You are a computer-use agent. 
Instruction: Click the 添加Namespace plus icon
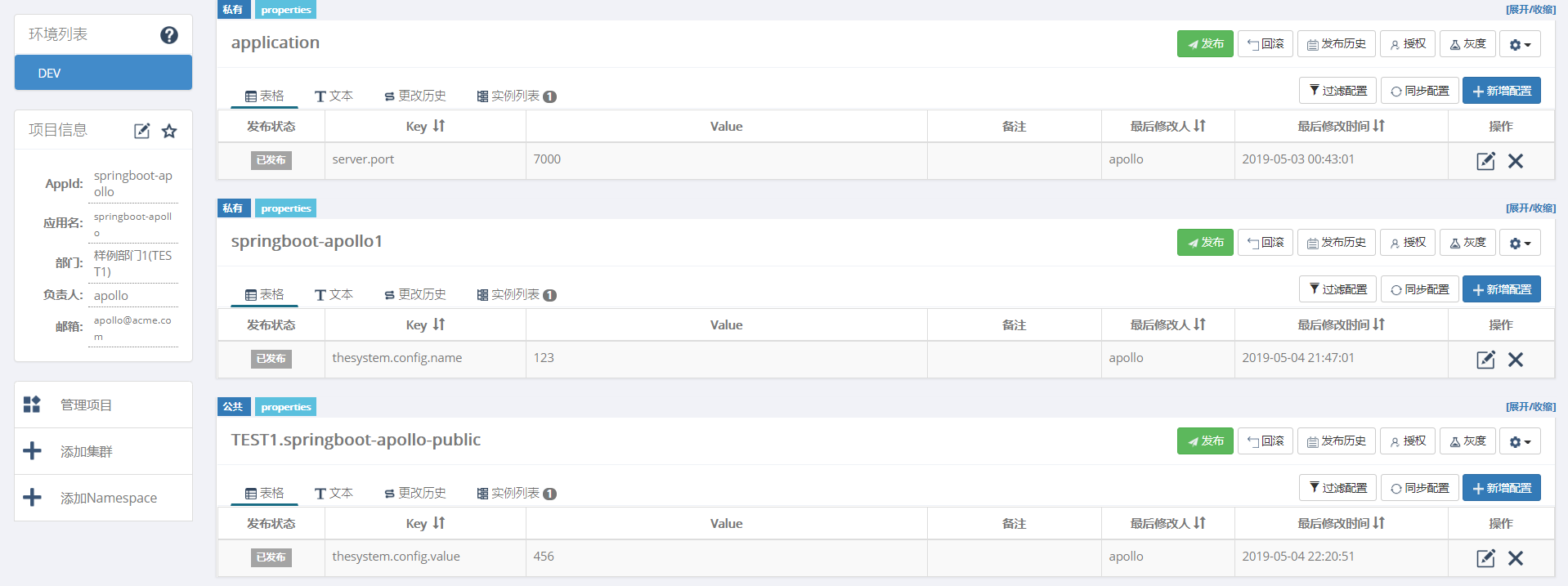click(32, 497)
